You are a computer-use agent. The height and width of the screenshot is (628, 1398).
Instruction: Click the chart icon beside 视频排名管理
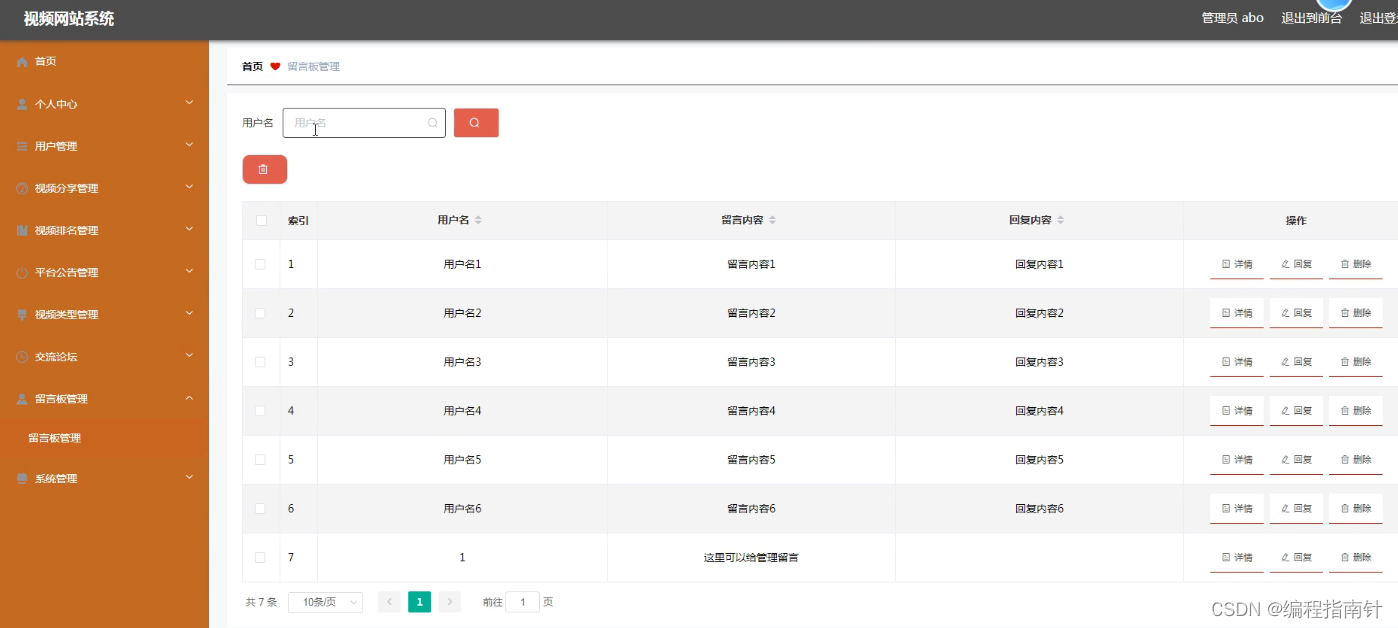(22, 230)
